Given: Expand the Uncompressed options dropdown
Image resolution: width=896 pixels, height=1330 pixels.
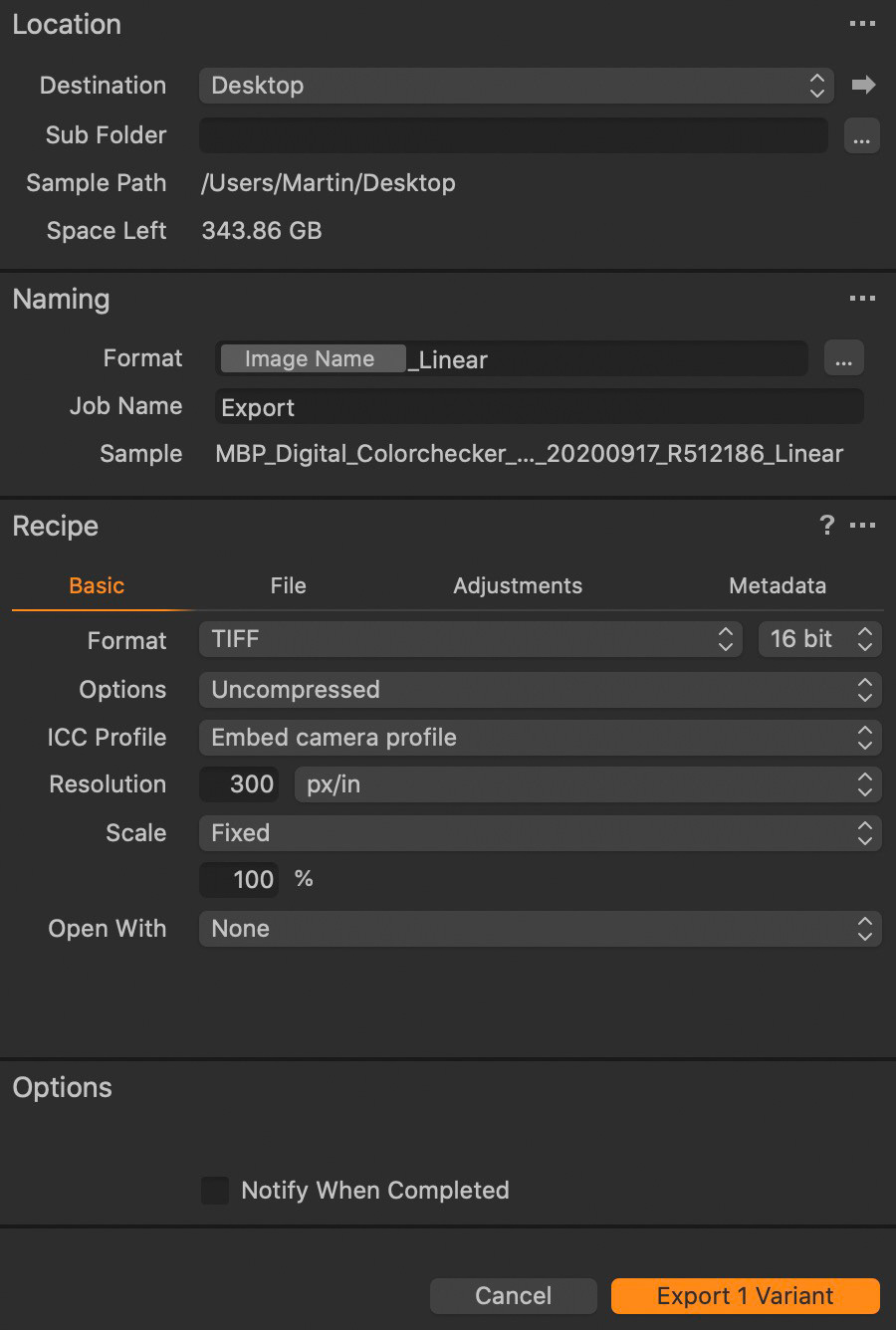Looking at the screenshot, I should [540, 690].
